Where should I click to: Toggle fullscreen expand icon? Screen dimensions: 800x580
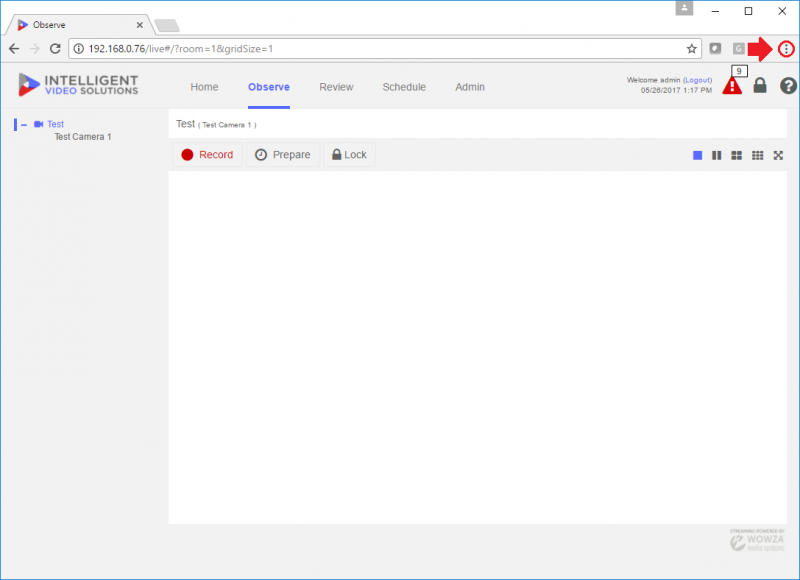point(778,155)
